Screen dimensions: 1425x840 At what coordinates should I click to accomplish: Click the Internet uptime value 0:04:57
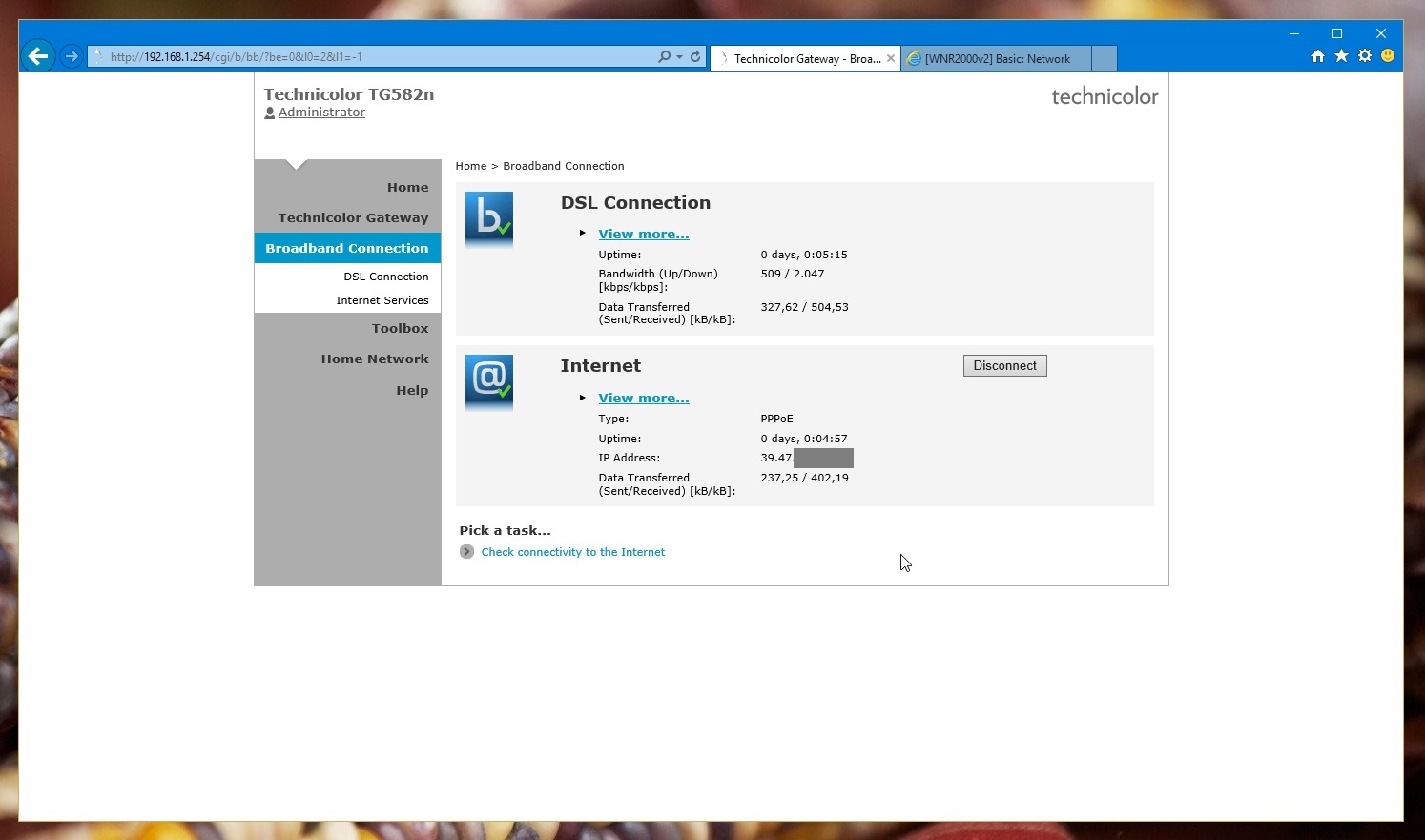click(x=804, y=439)
